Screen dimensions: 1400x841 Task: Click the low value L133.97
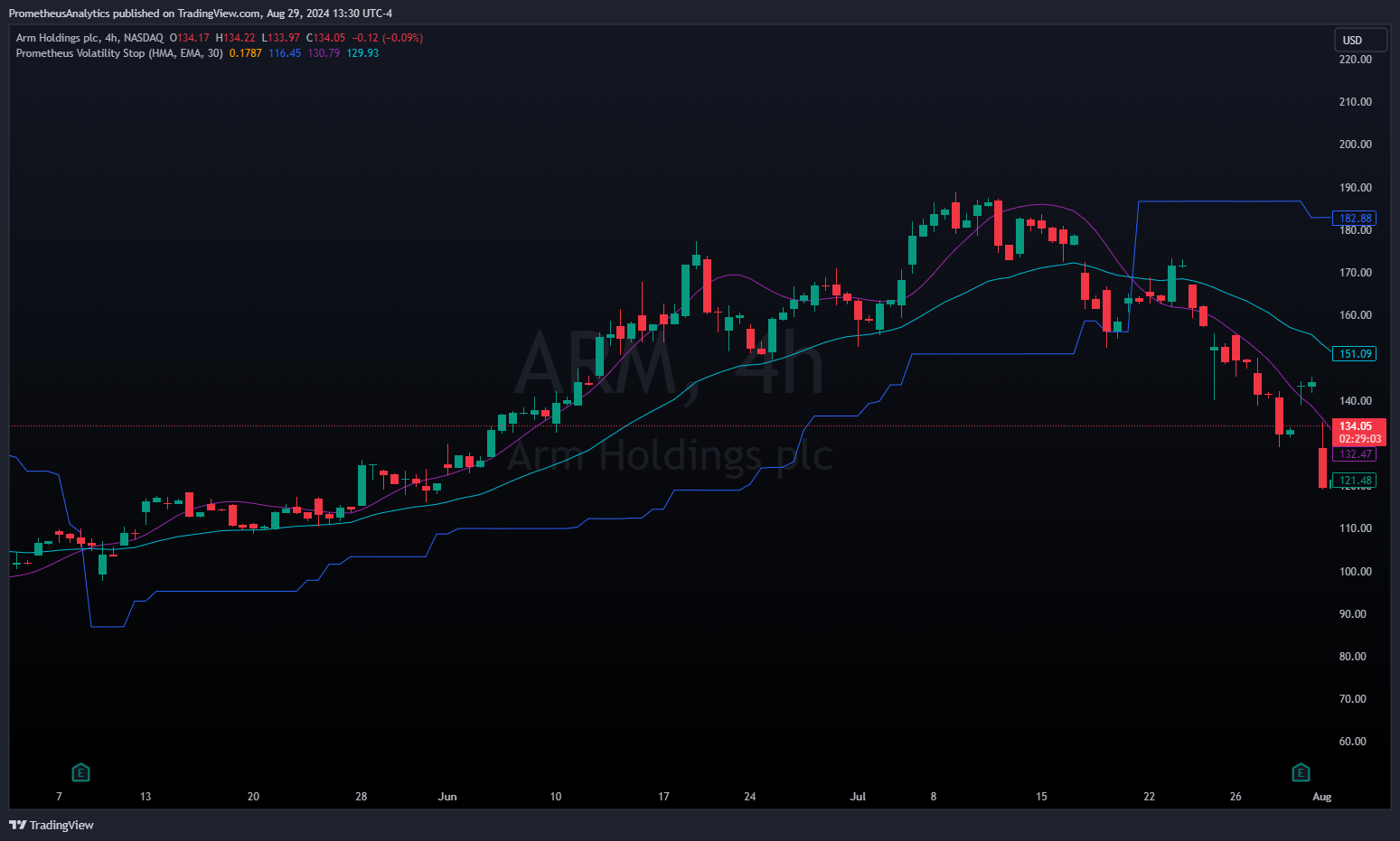281,38
